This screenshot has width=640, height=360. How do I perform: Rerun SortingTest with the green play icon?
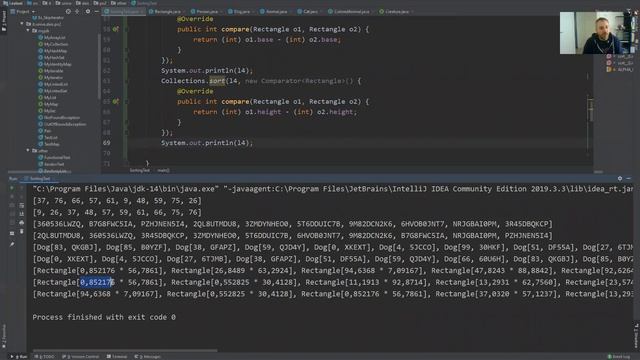(x=12, y=188)
